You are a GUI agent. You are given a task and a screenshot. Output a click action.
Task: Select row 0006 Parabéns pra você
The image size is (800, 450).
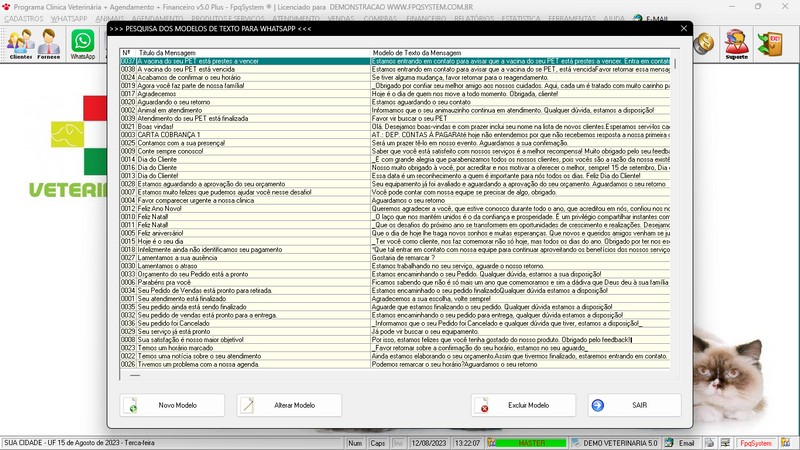pos(395,282)
